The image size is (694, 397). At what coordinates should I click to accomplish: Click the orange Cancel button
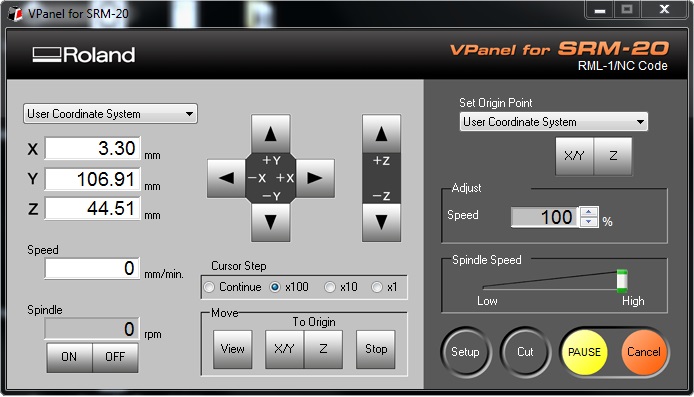click(644, 352)
